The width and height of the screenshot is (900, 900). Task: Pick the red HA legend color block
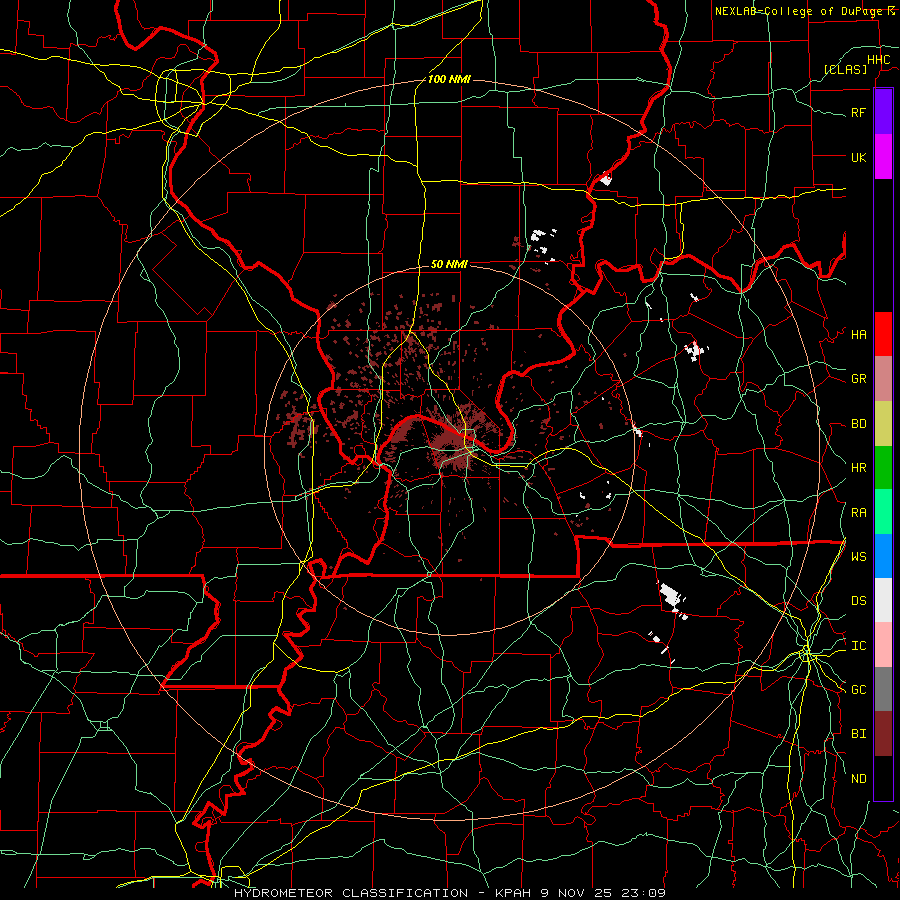[x=883, y=334]
